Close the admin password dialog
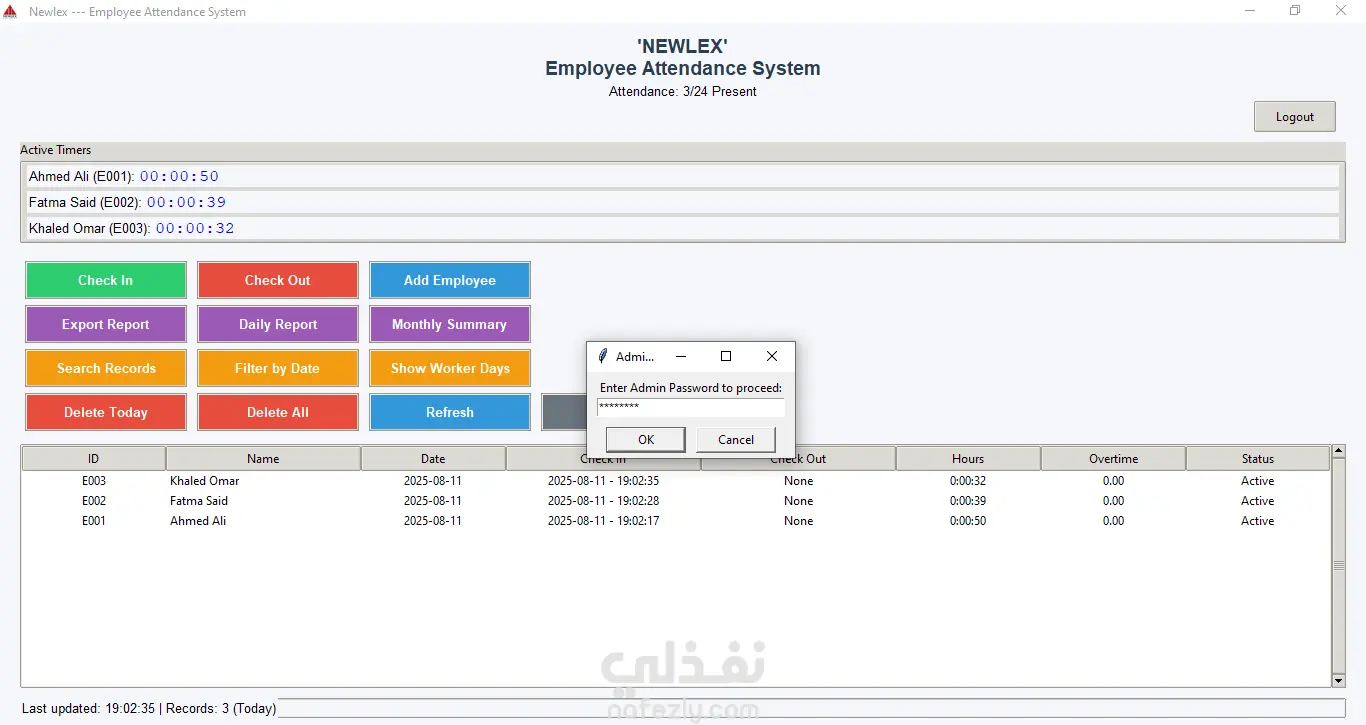The height and width of the screenshot is (725, 1366). click(x=772, y=356)
